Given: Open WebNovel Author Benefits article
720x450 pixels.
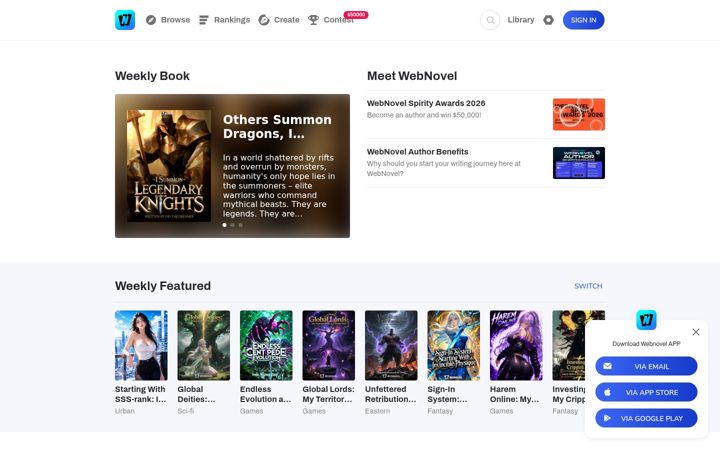Looking at the screenshot, I should (x=417, y=152).
